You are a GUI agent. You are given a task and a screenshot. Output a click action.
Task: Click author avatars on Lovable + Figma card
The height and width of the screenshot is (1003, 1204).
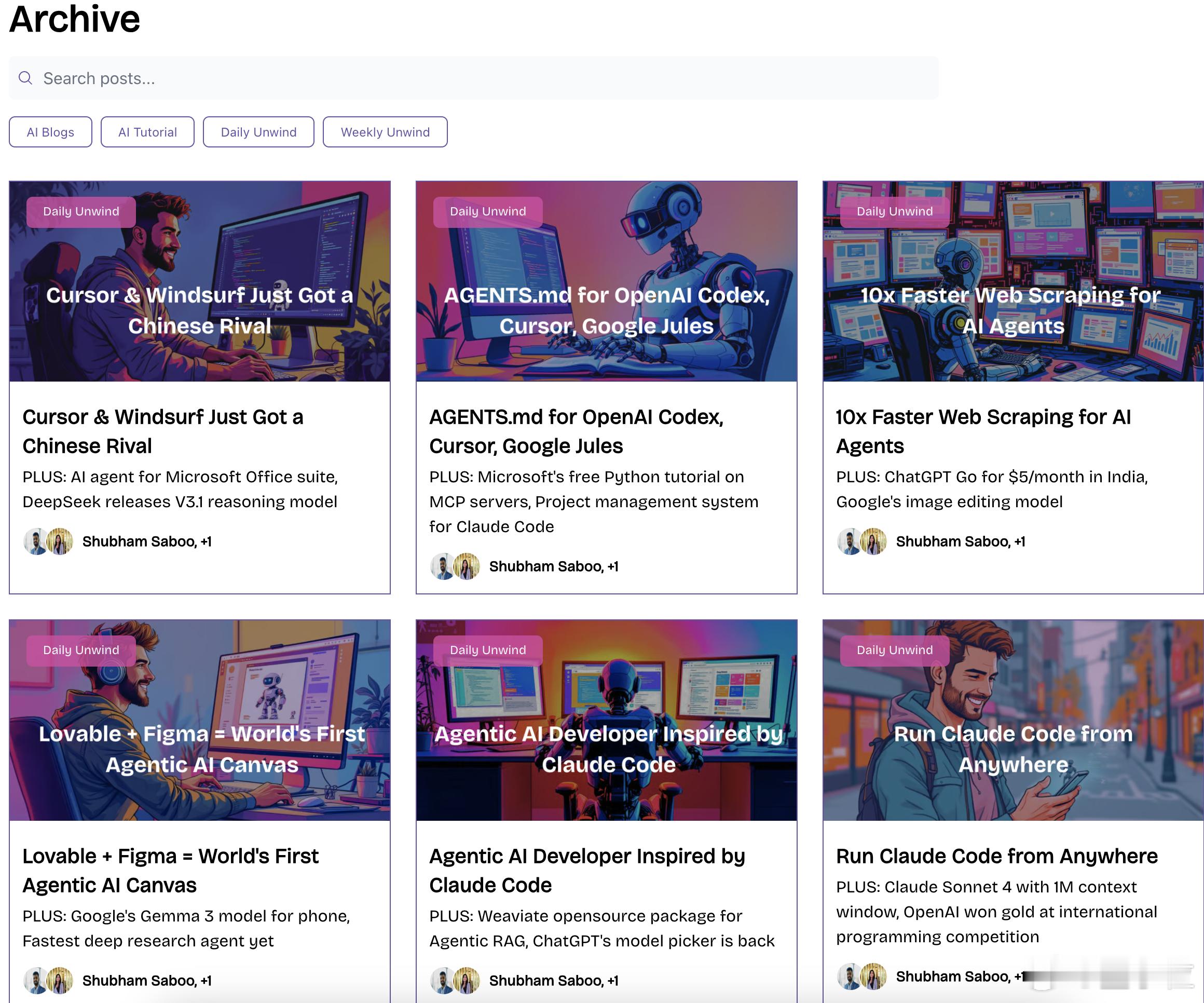(x=48, y=981)
